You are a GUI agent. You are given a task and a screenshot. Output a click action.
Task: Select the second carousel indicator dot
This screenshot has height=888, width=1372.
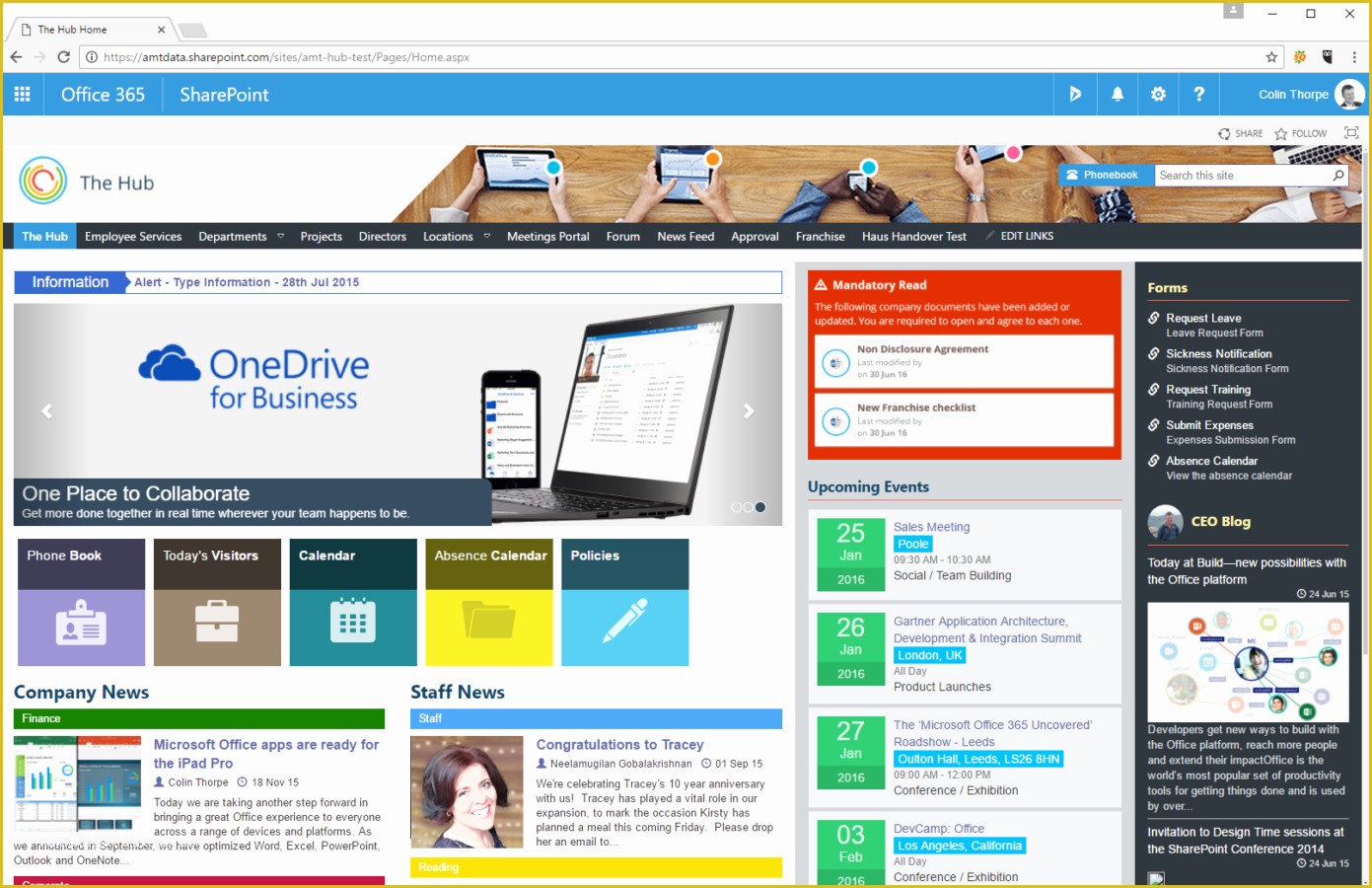tap(748, 507)
